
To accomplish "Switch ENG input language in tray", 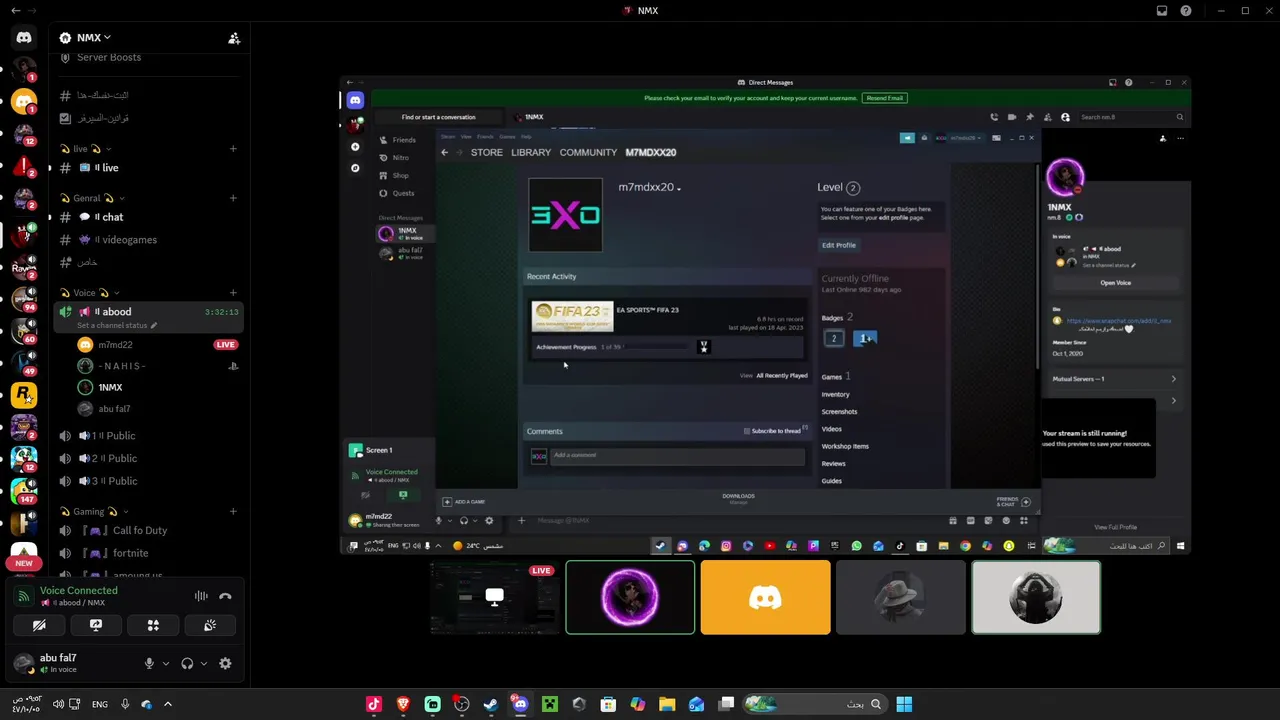I will pyautogui.click(x=100, y=704).
